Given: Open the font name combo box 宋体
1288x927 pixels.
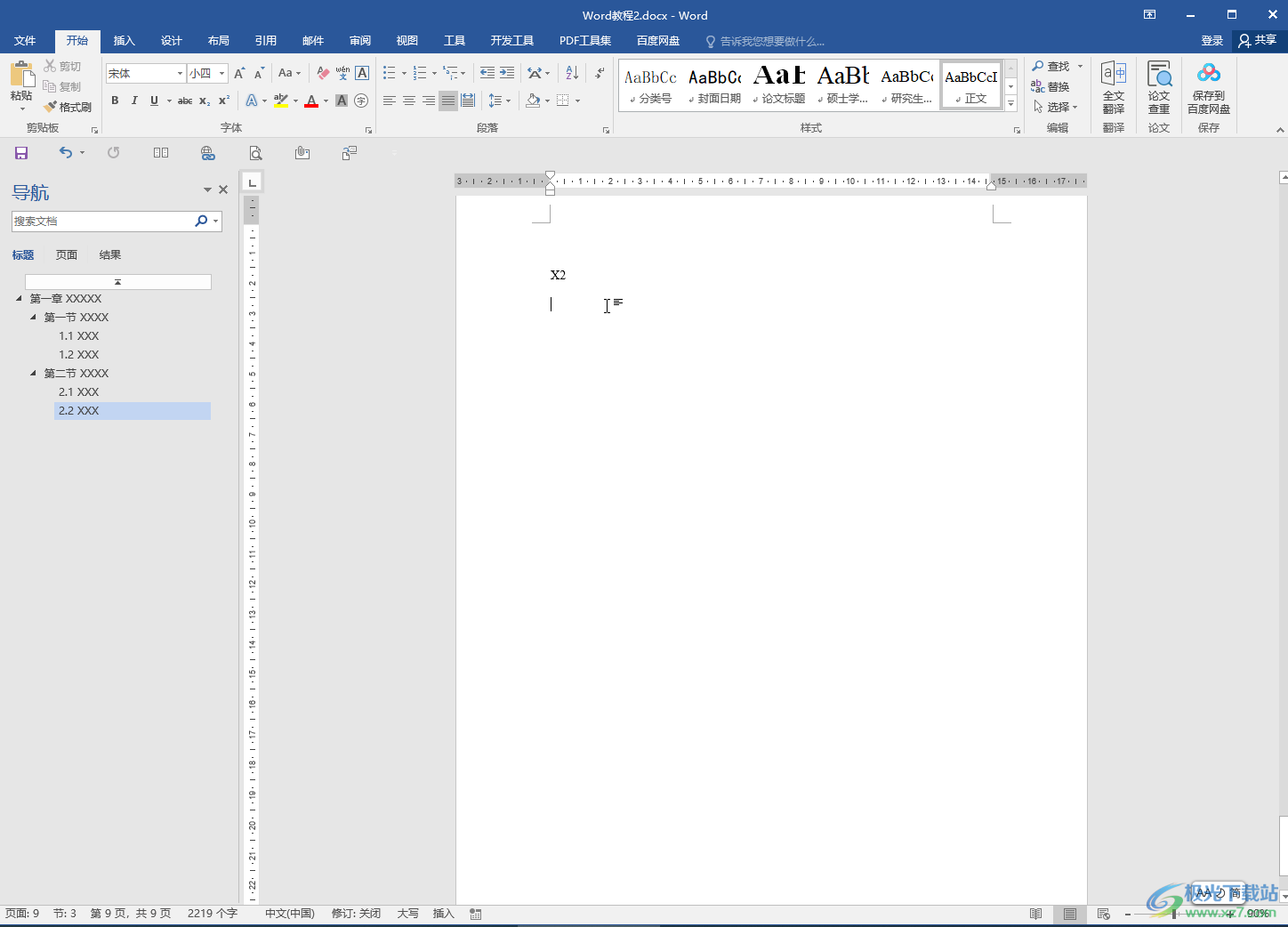Looking at the screenshot, I should (146, 73).
